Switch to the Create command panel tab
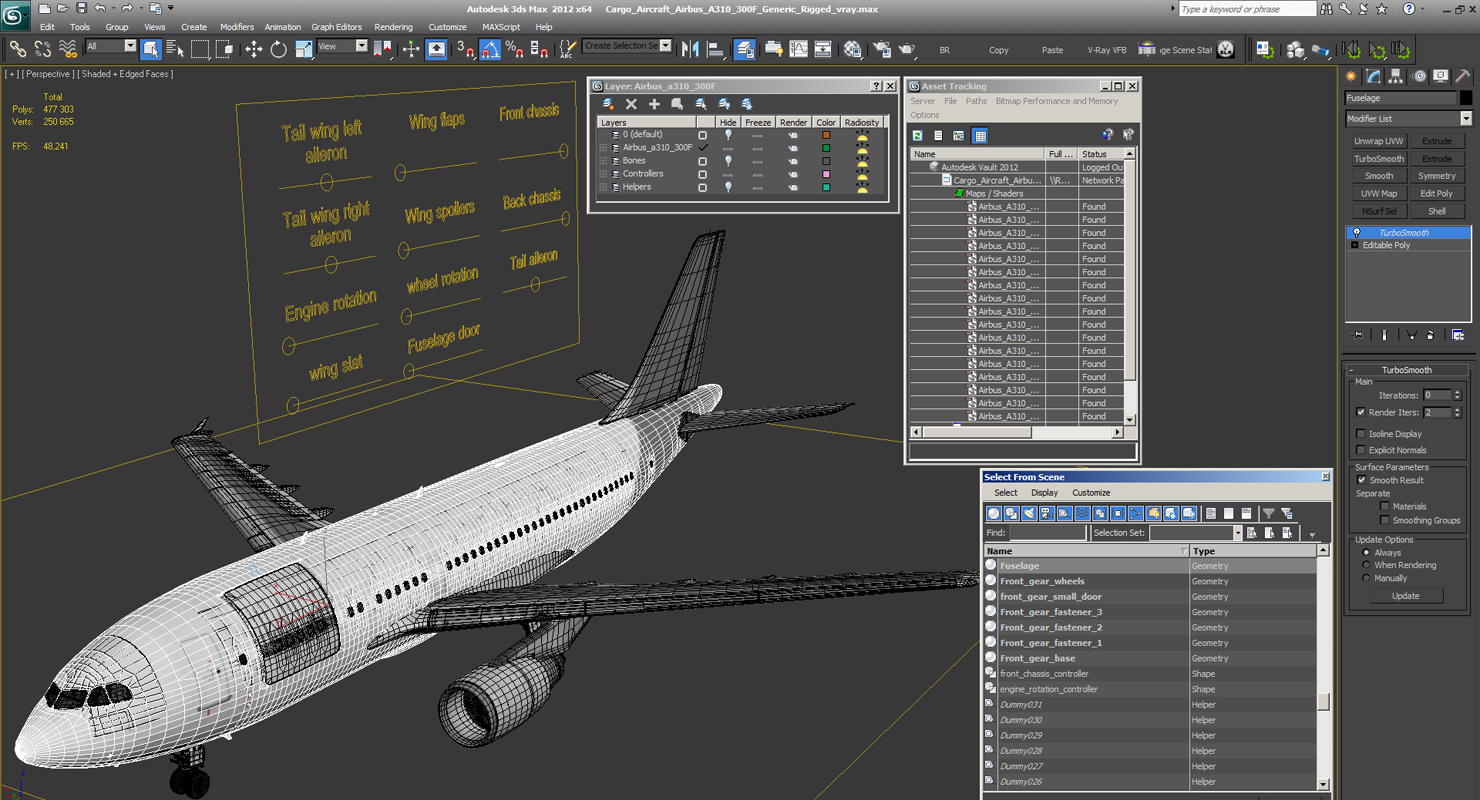Screen dimensions: 1480x800 (1352, 76)
